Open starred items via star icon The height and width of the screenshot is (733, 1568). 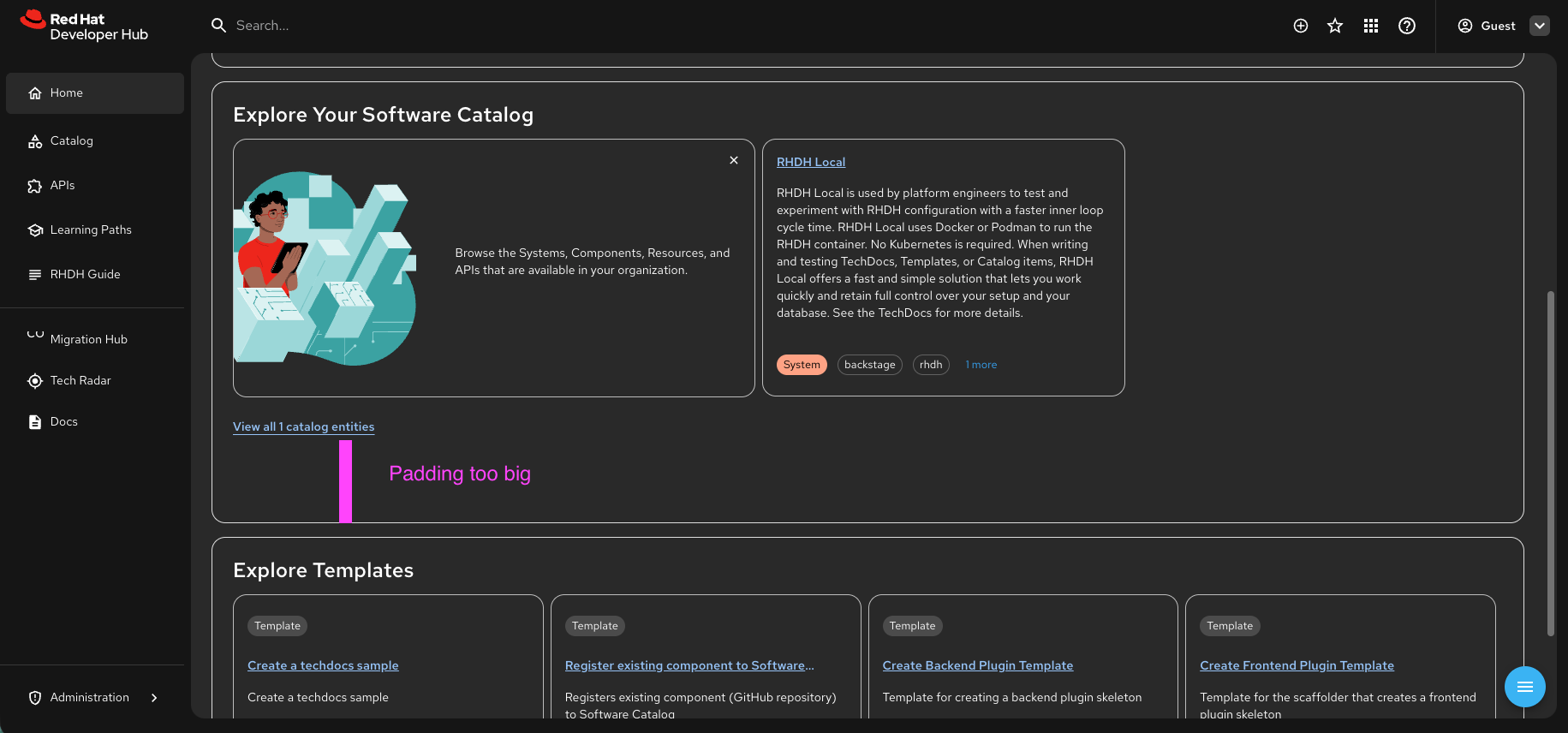pos(1335,26)
